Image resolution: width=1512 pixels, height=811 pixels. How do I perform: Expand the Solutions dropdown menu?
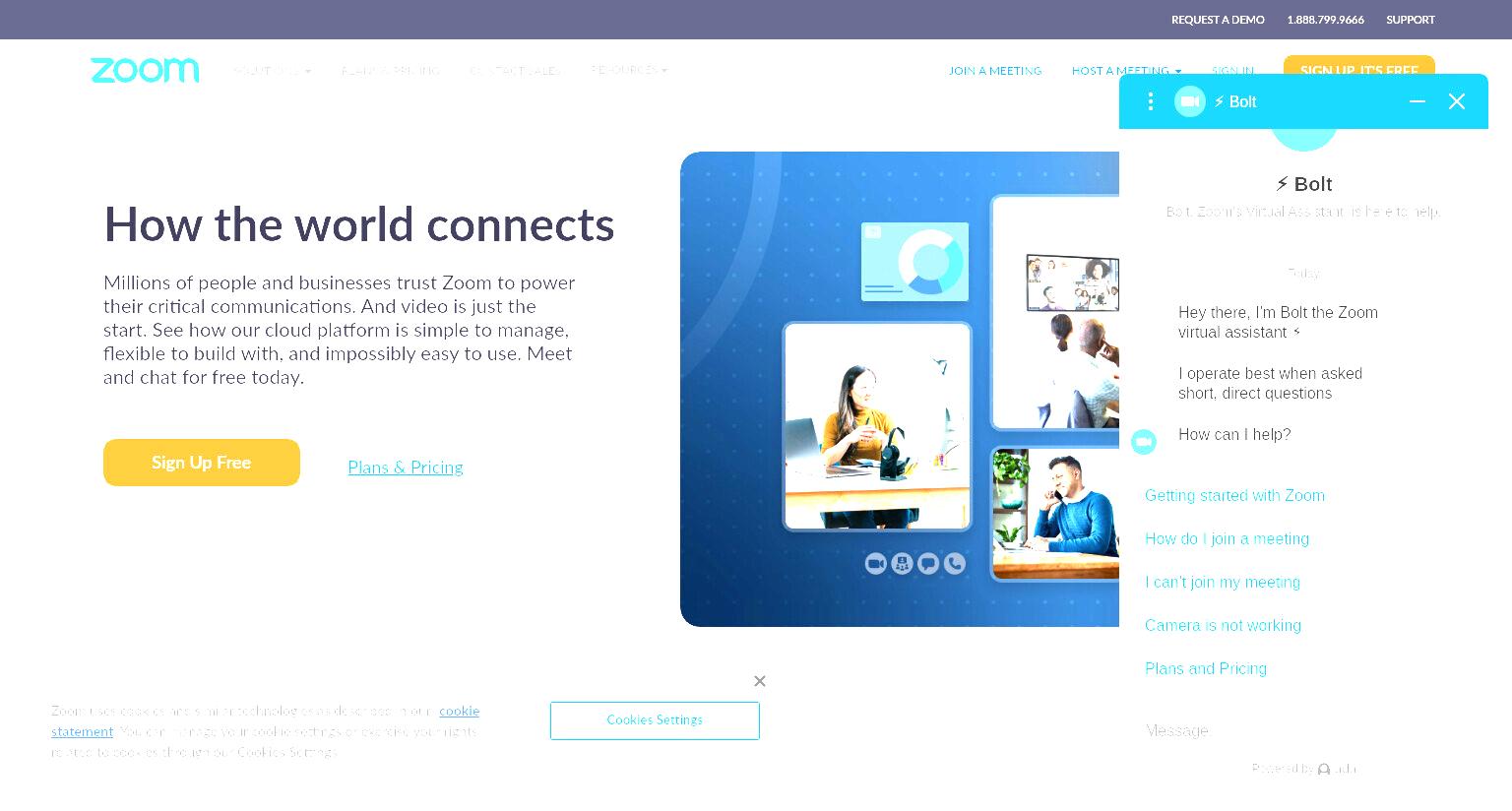[272, 71]
